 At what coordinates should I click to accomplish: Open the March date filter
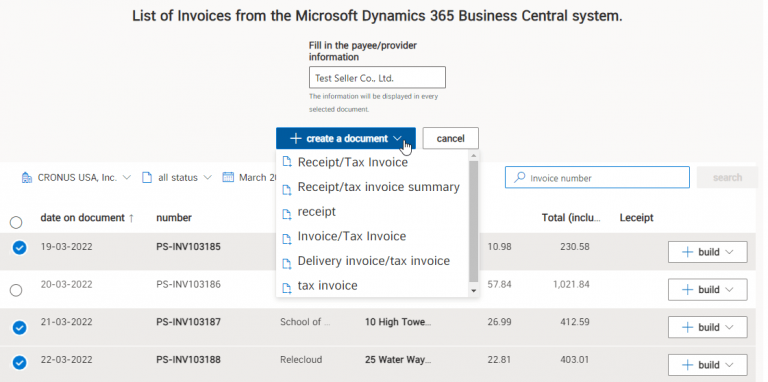pos(250,177)
